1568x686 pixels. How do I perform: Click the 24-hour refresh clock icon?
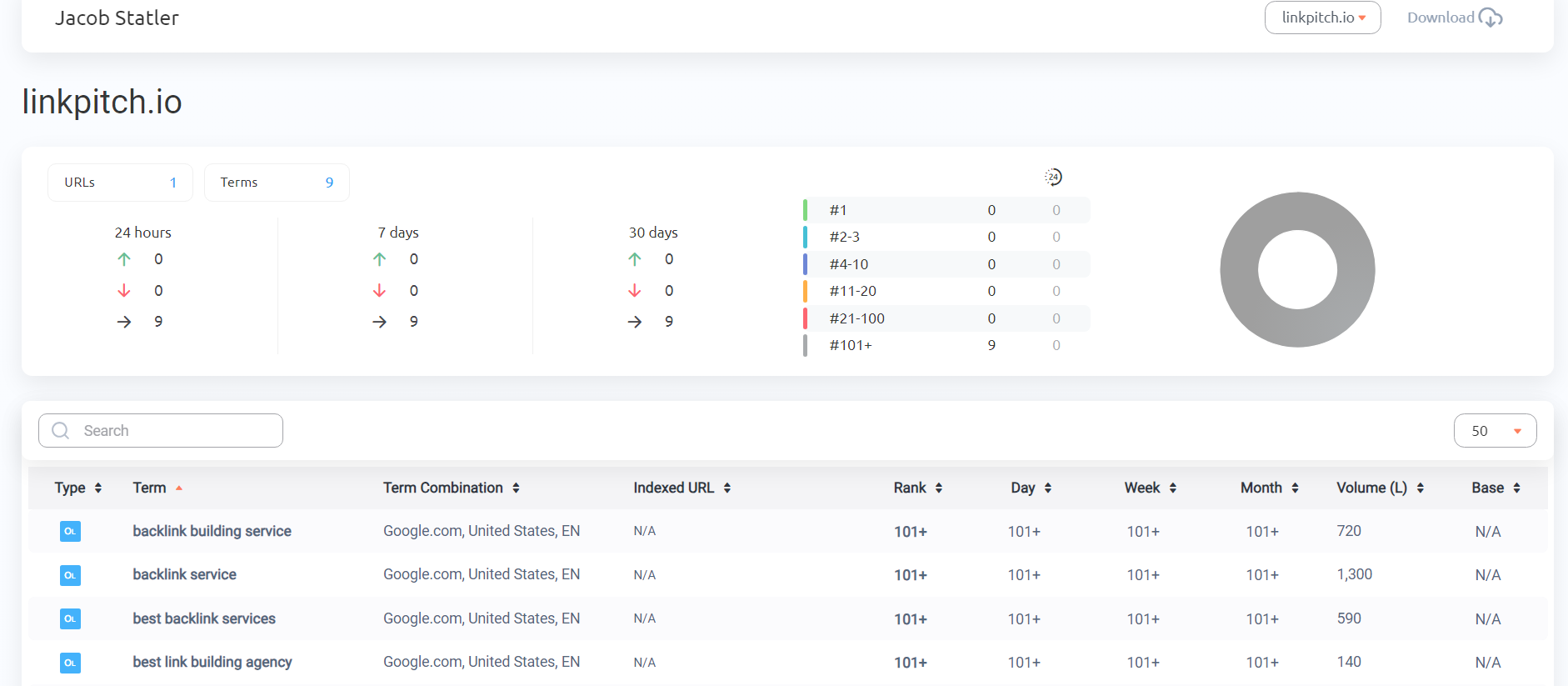(x=1053, y=177)
